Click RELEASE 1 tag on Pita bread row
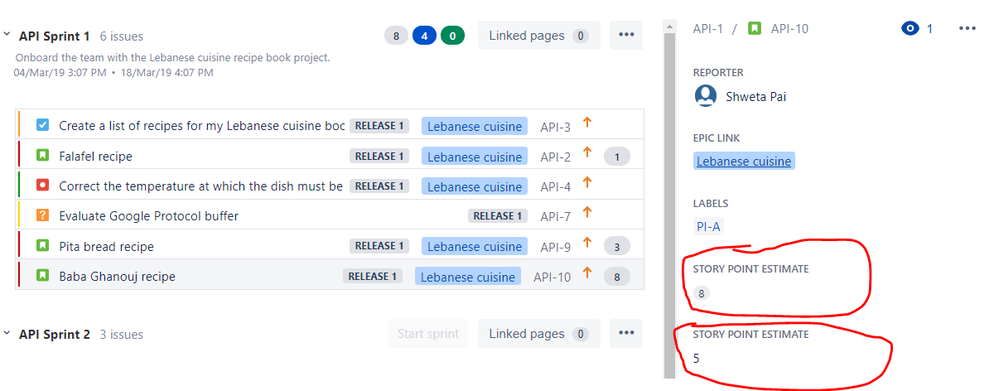Viewport: 999px width, 391px height. 379,246
